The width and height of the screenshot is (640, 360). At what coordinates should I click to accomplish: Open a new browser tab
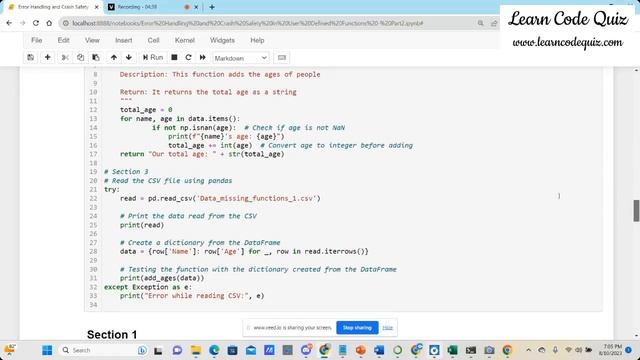[x=212, y=7]
